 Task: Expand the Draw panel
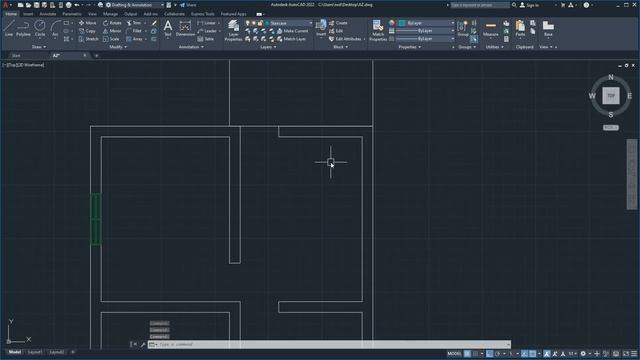pos(39,47)
